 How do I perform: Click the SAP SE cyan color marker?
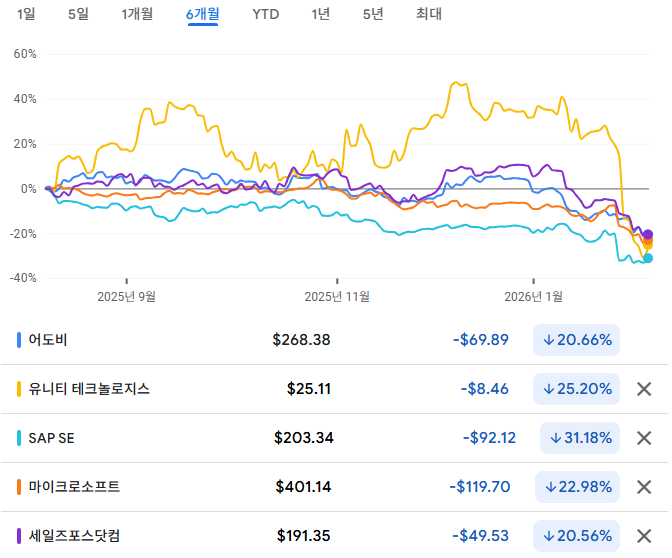(19, 438)
